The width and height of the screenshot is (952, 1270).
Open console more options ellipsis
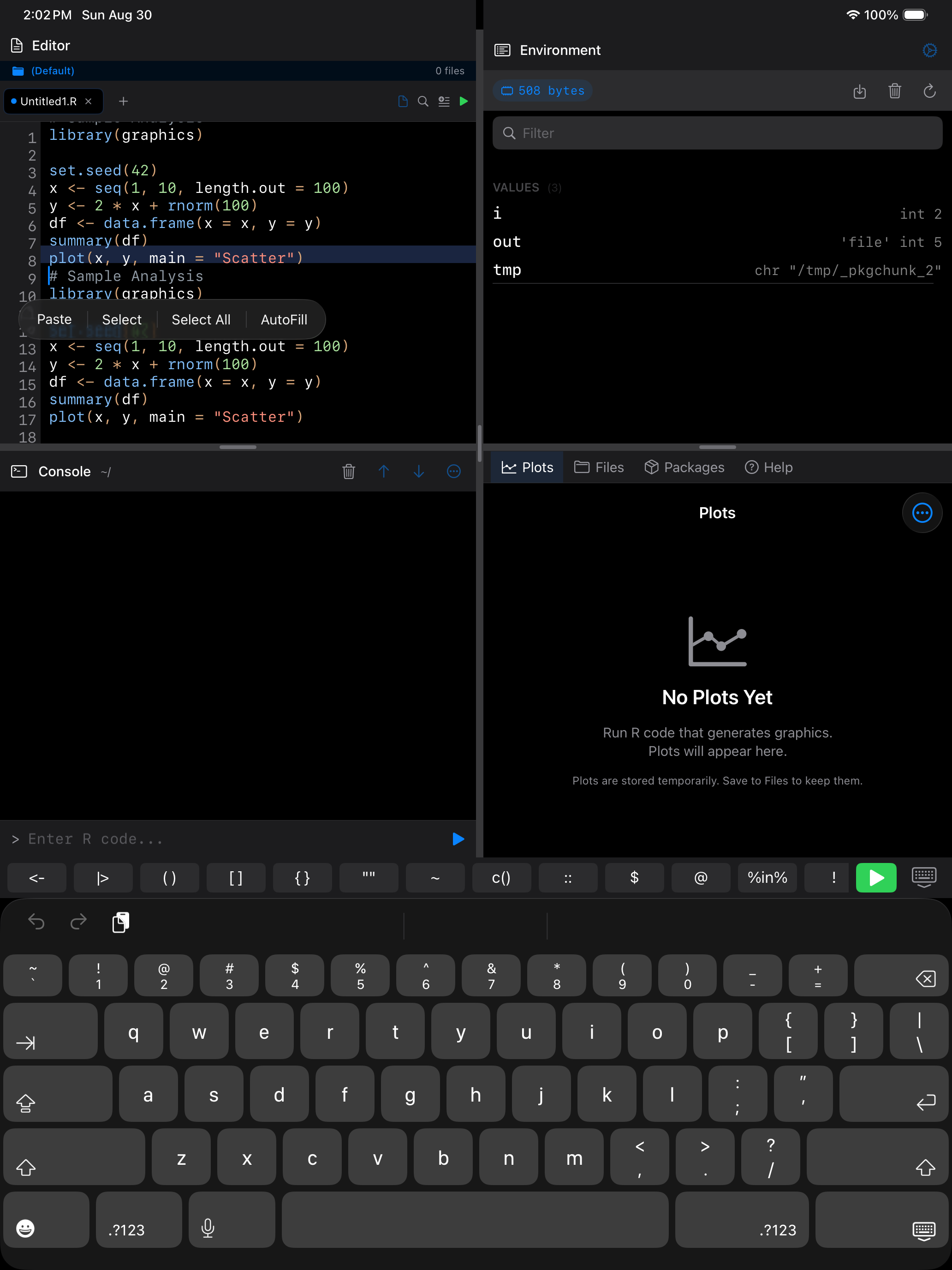(x=454, y=471)
